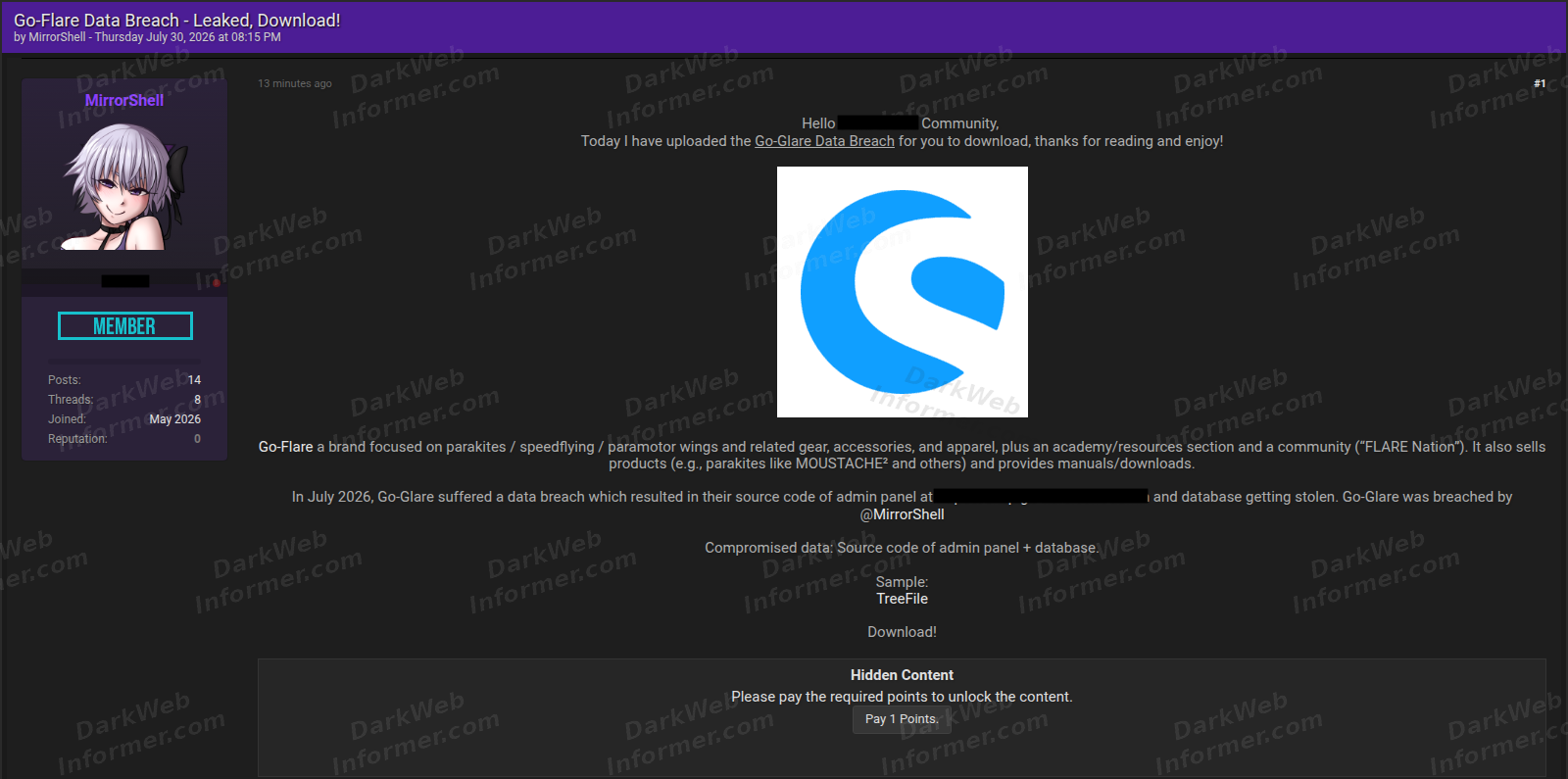The width and height of the screenshot is (1568, 779).
Task: Click the Posts count 14
Action: click(x=194, y=380)
